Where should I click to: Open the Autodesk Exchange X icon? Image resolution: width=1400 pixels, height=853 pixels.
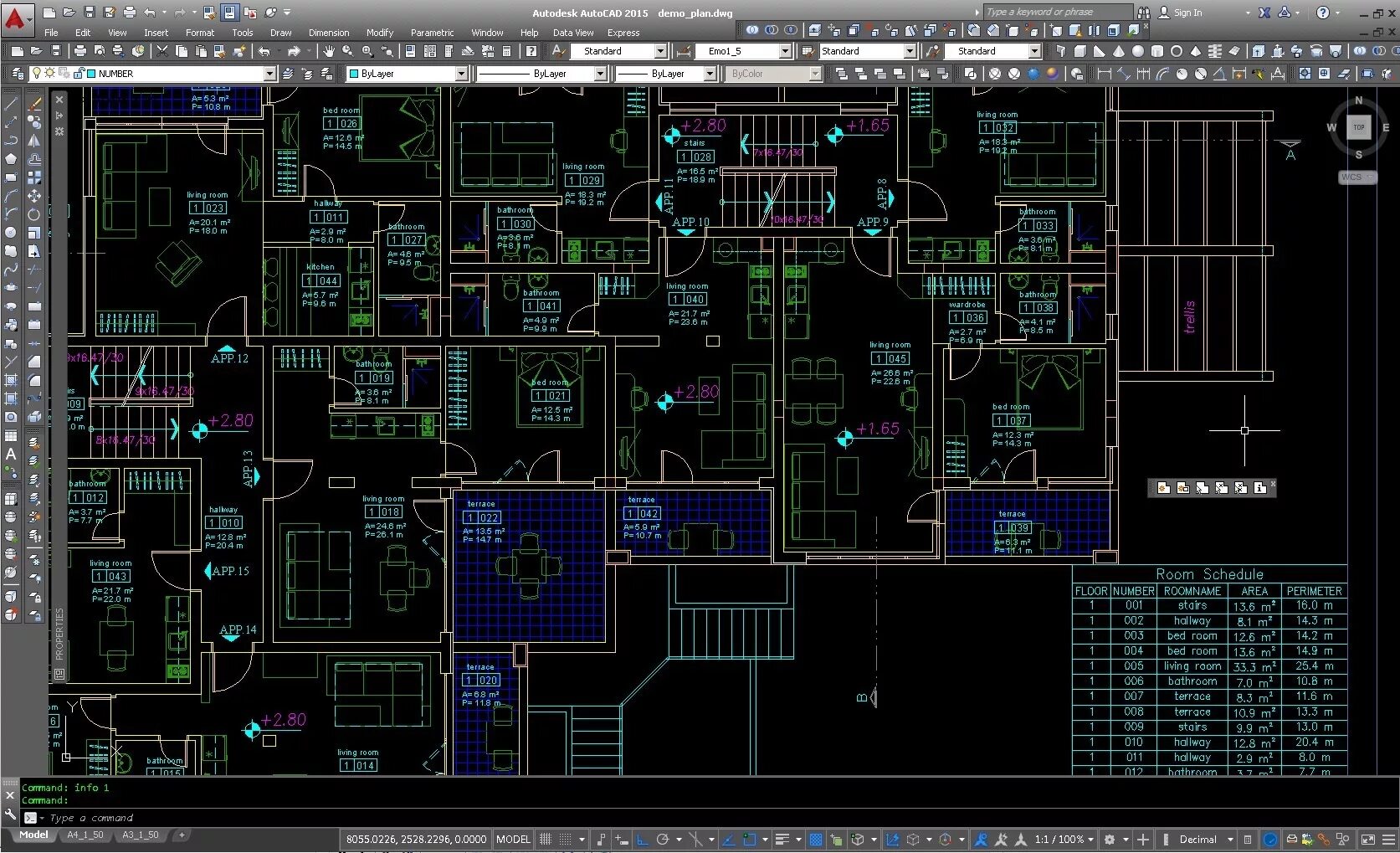coord(1264,13)
